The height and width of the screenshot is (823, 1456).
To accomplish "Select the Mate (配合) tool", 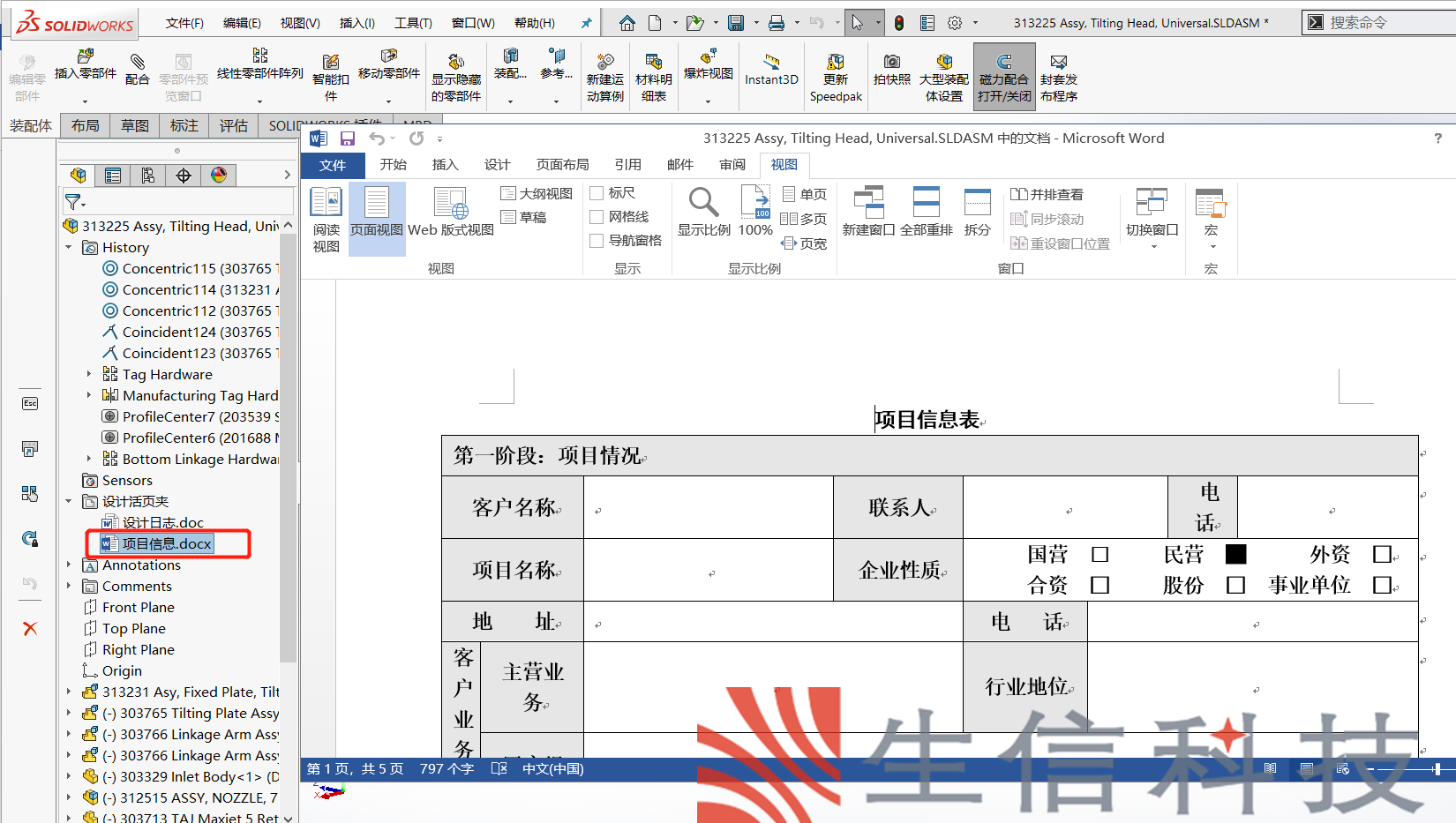I will [x=137, y=69].
